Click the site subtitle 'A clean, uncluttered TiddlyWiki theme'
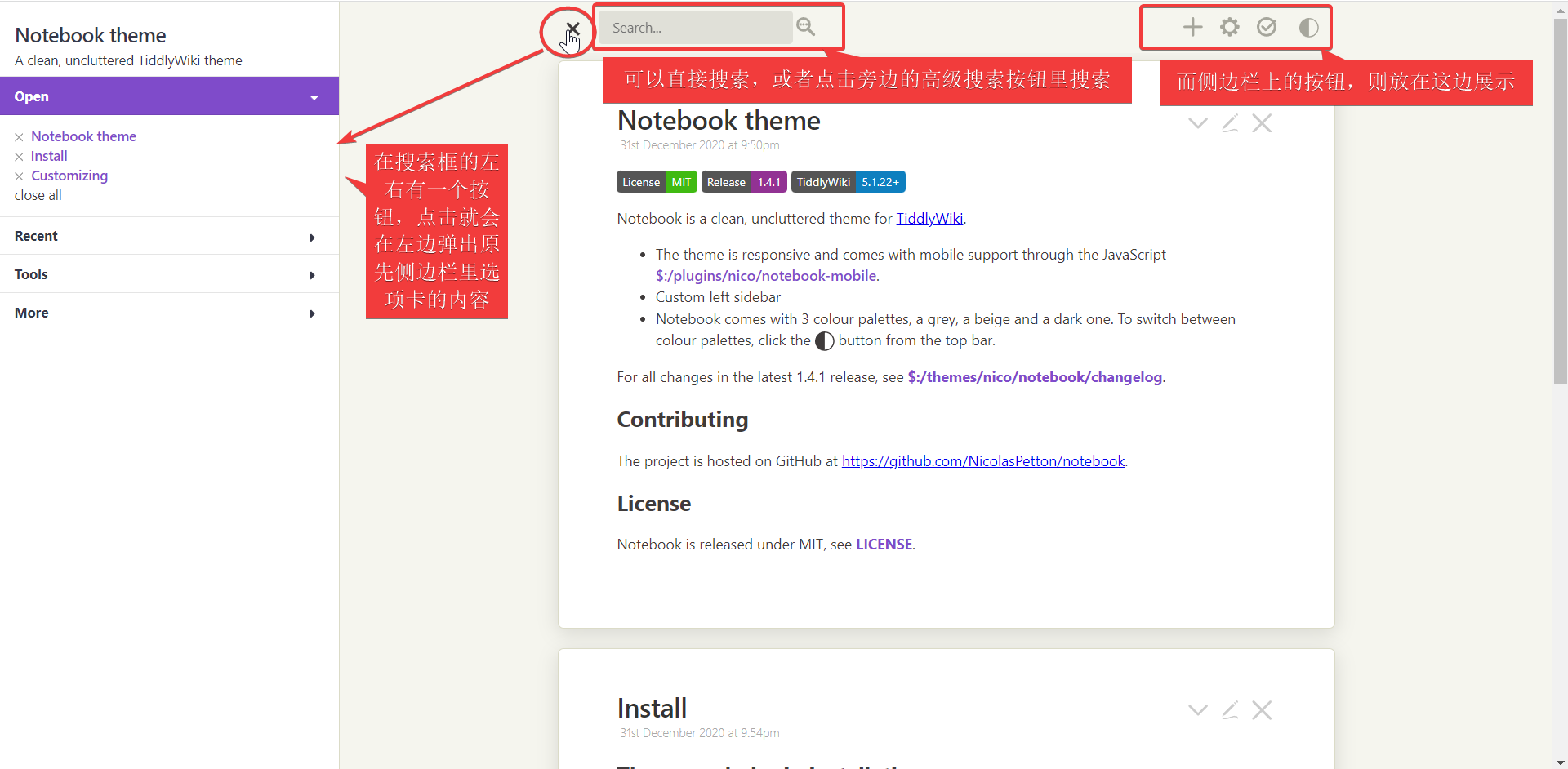Viewport: 1568px width, 769px height. 128,60
